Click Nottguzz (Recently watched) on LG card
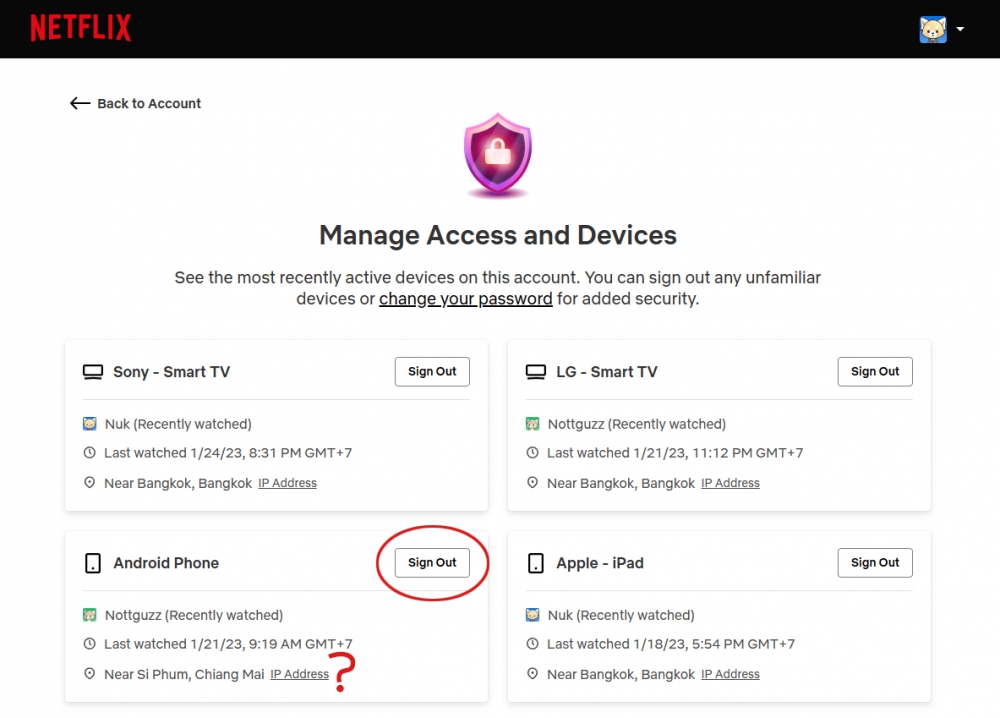This screenshot has width=1000, height=718. (x=637, y=424)
